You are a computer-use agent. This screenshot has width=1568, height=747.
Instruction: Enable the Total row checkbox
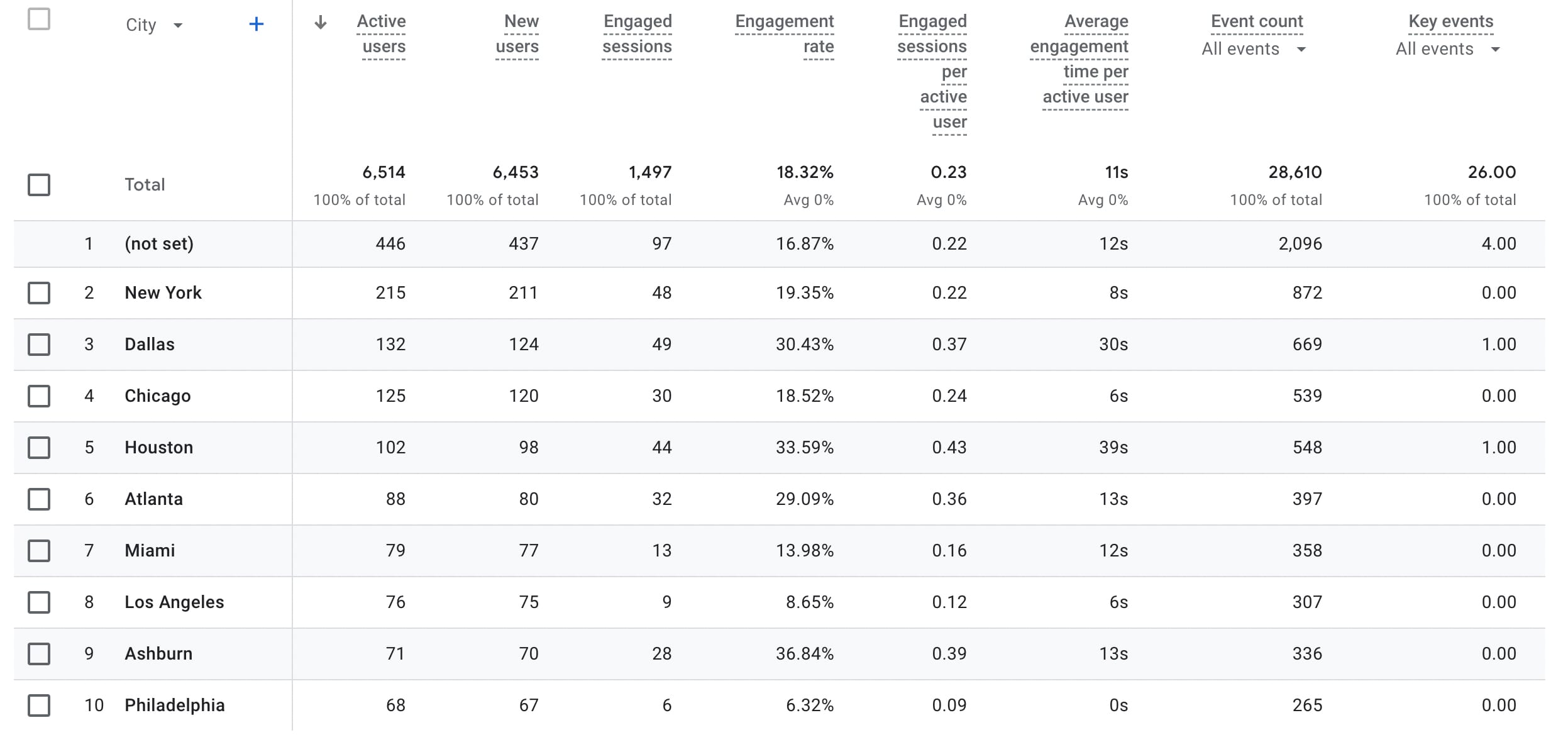coord(39,185)
